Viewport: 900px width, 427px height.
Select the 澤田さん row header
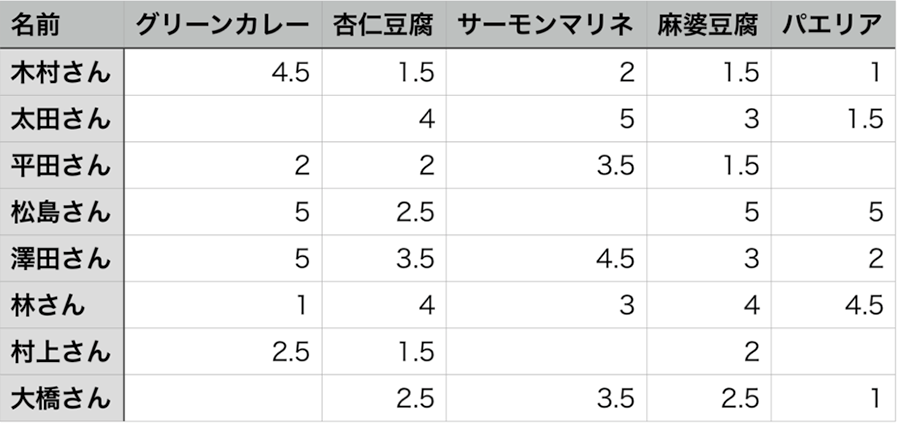(61, 258)
